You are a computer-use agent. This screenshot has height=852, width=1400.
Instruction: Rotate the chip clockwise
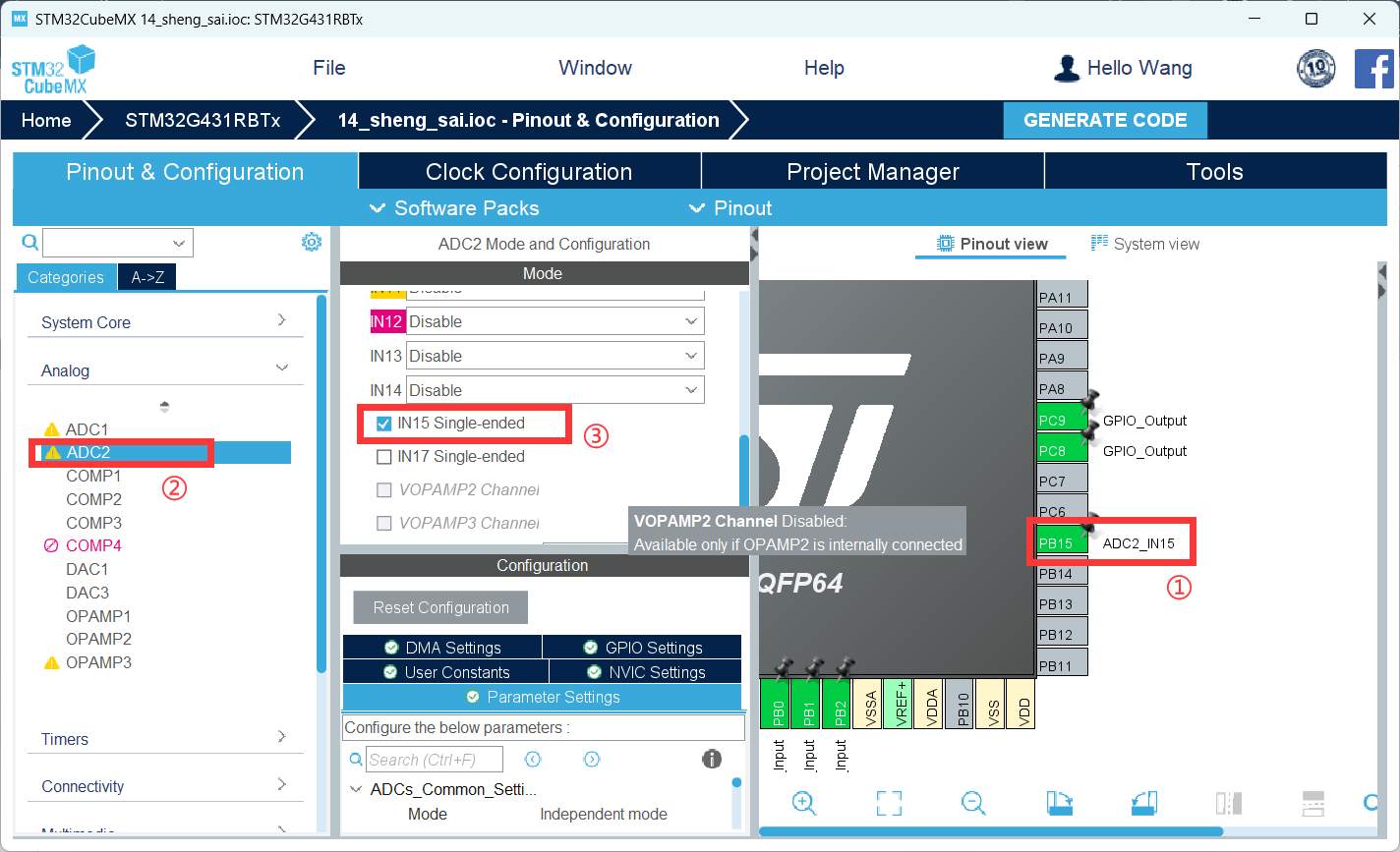[x=1059, y=803]
